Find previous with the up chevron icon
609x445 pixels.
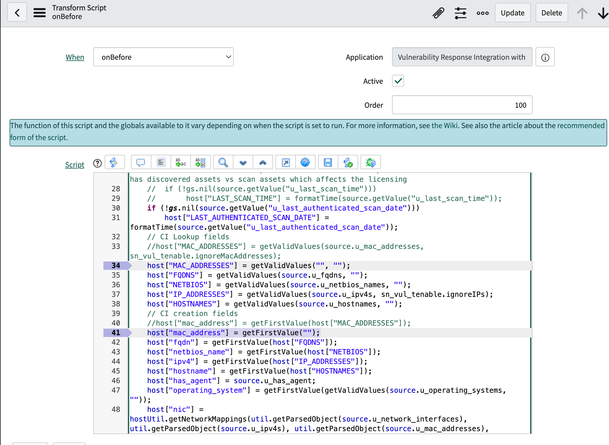tap(263, 162)
